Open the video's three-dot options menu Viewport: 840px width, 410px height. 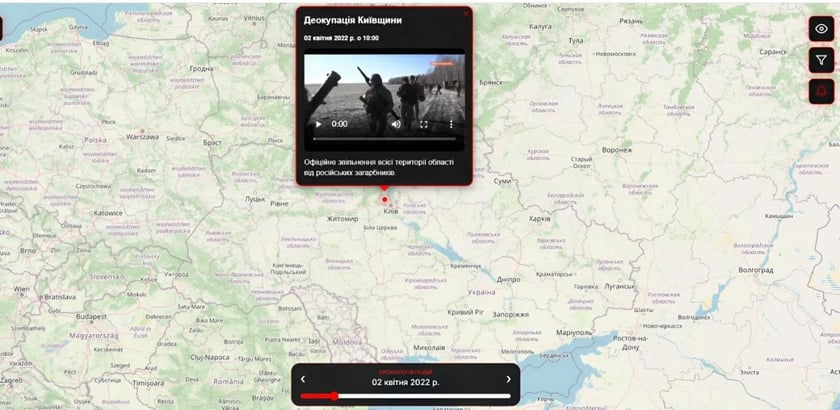[x=451, y=124]
